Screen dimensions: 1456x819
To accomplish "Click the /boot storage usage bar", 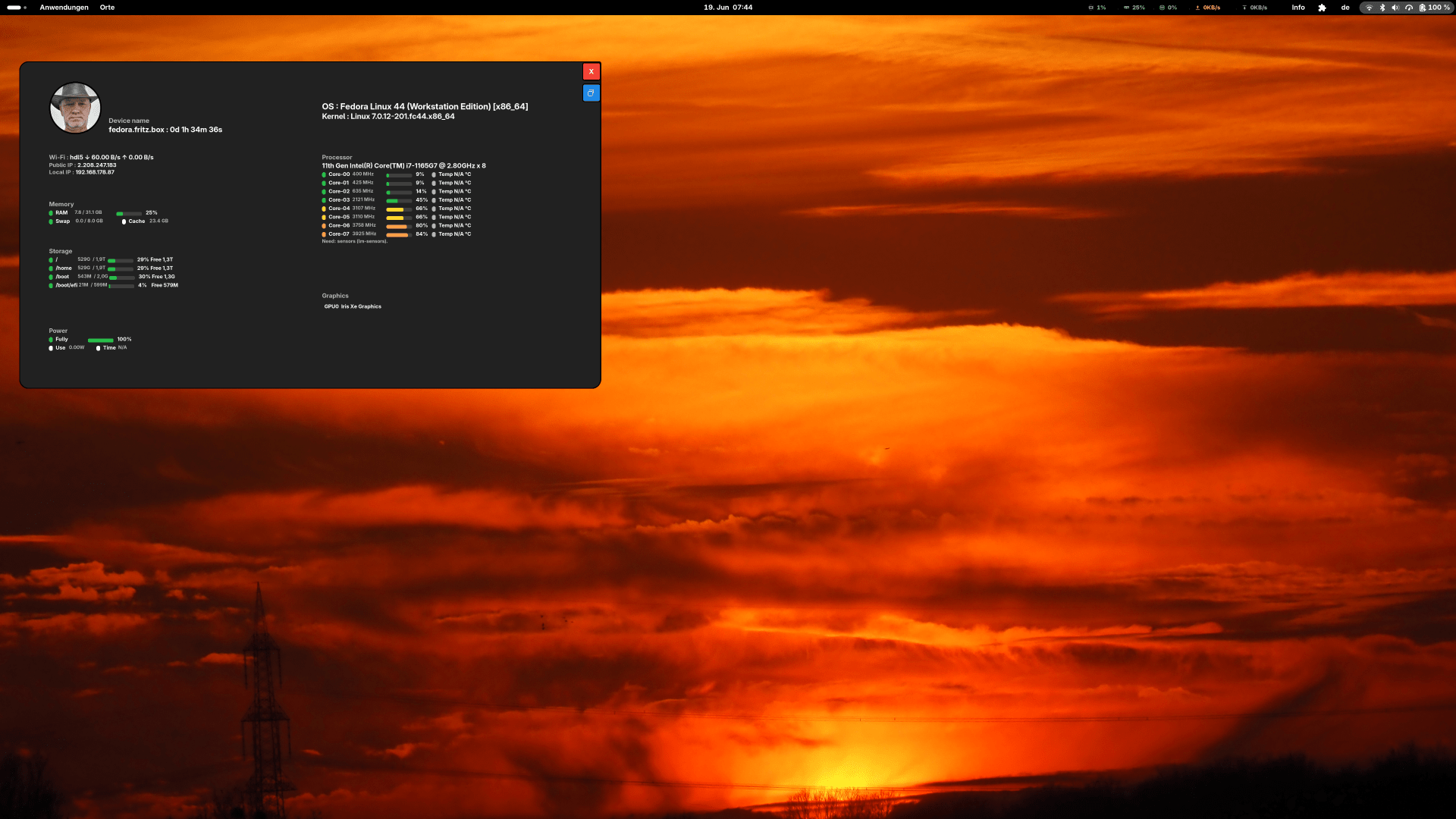I will pos(121,278).
